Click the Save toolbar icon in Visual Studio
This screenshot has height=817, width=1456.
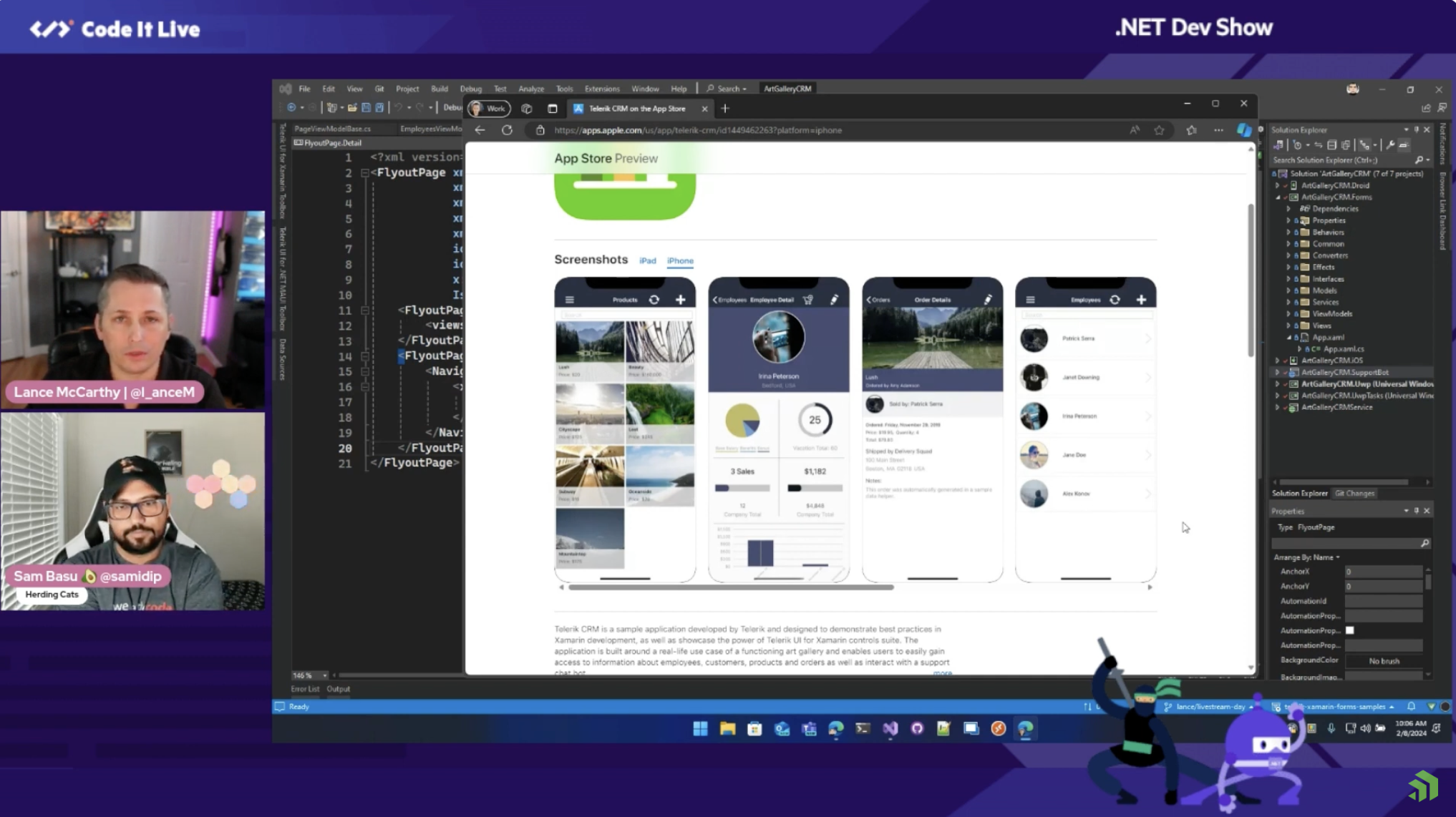pyautogui.click(x=366, y=108)
